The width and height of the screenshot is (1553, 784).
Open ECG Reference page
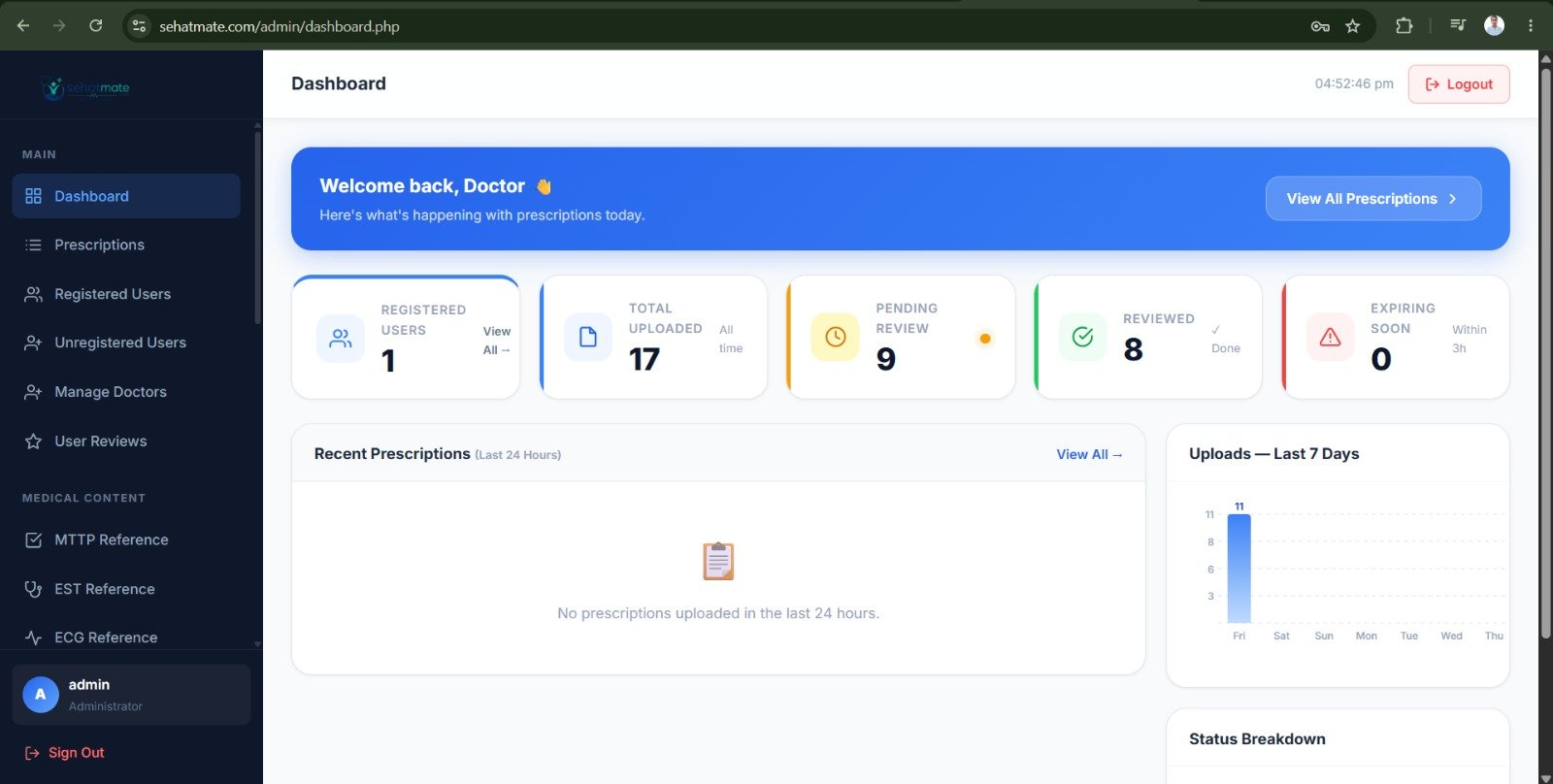126,637
